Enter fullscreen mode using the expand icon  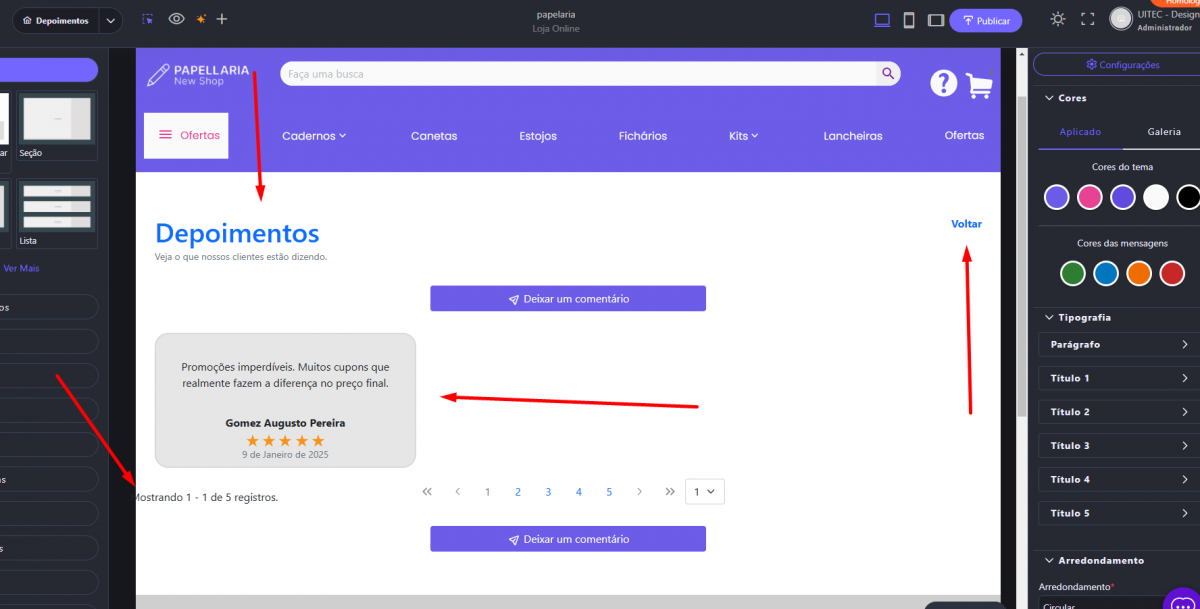click(x=1088, y=19)
